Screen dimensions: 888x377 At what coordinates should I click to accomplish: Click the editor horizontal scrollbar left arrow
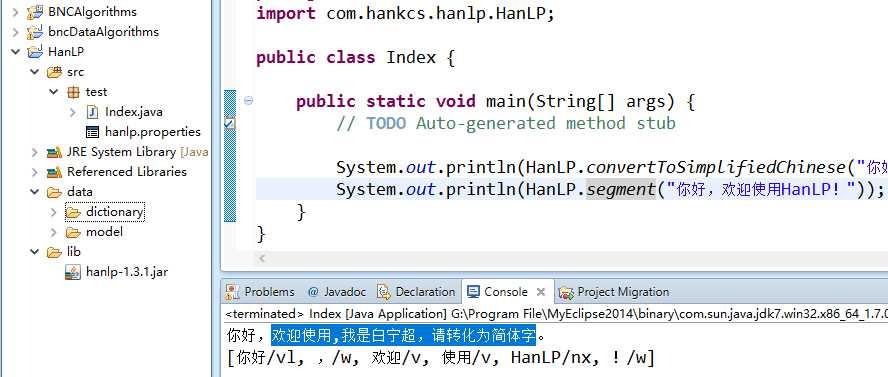(x=262, y=259)
